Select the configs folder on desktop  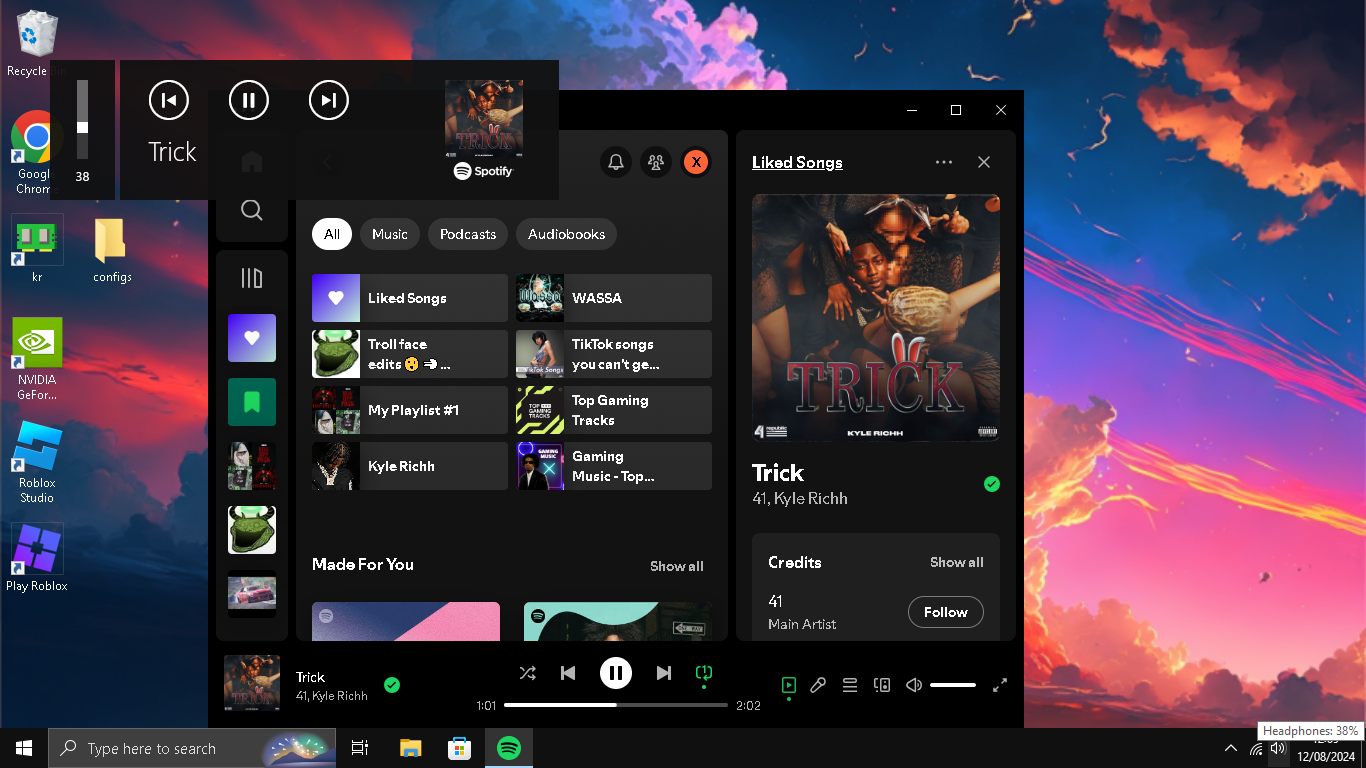[112, 250]
